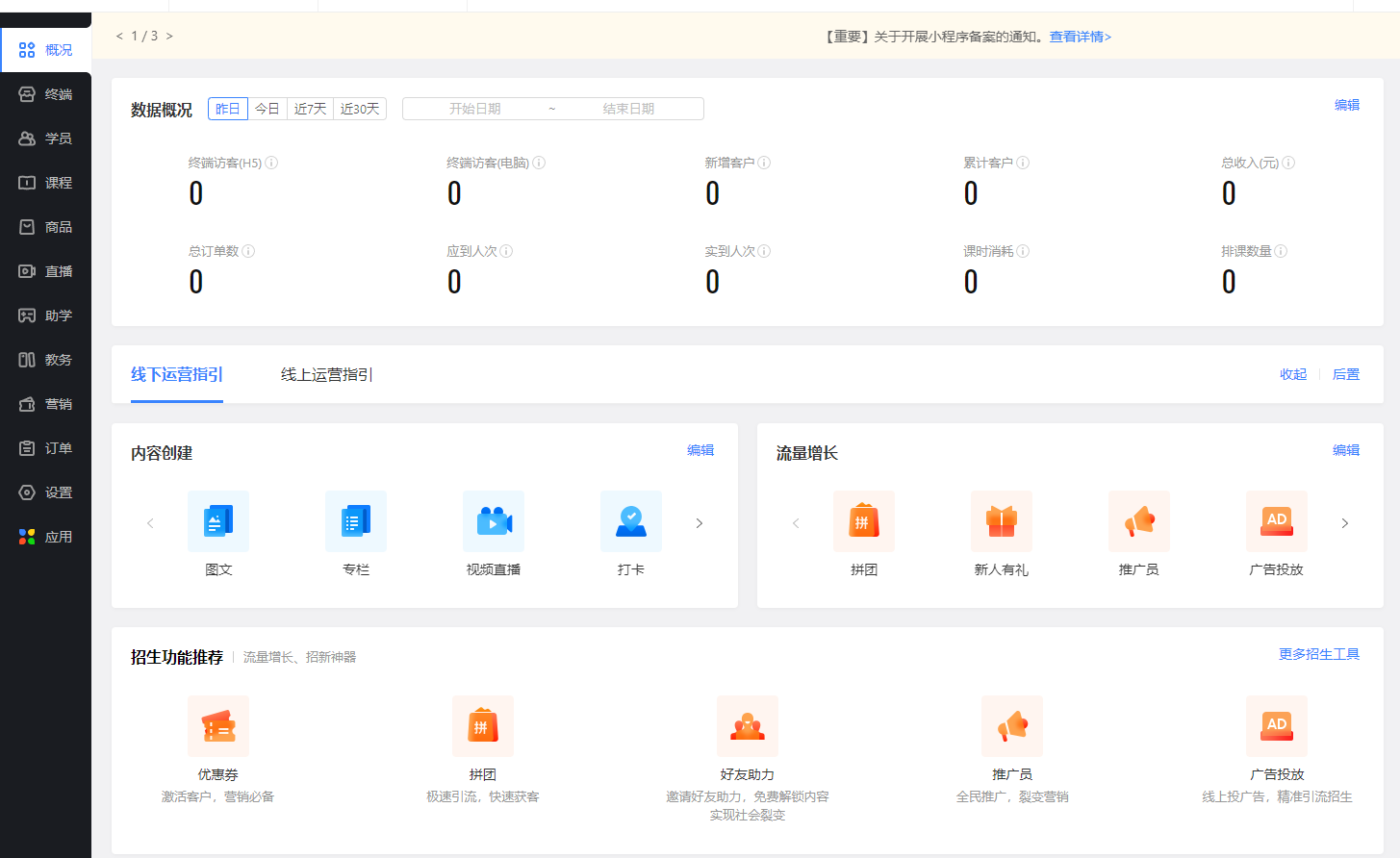Open 概况 overview in sidebar
Image resolution: width=1400 pixels, height=858 pixels.
[x=46, y=50]
